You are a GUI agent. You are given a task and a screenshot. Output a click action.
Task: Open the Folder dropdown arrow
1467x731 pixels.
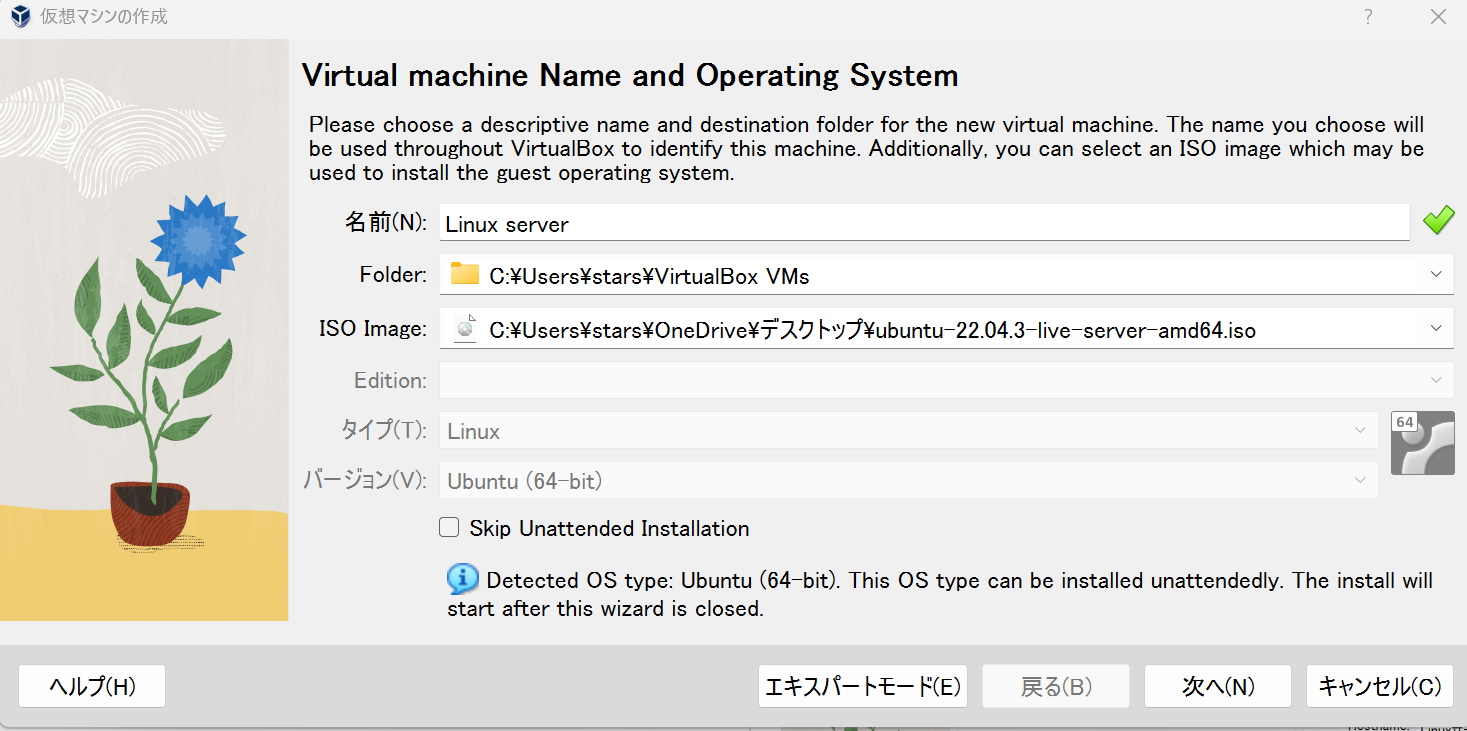pos(1436,274)
